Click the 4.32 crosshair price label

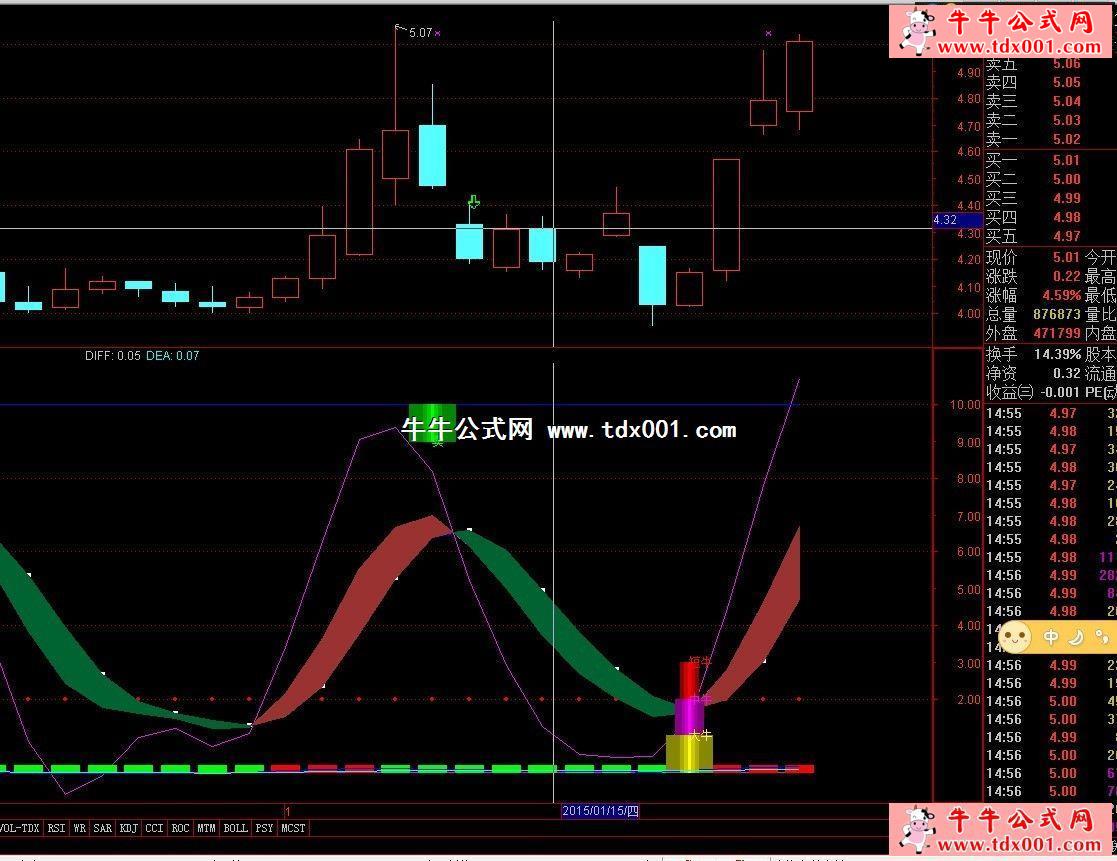click(945, 220)
